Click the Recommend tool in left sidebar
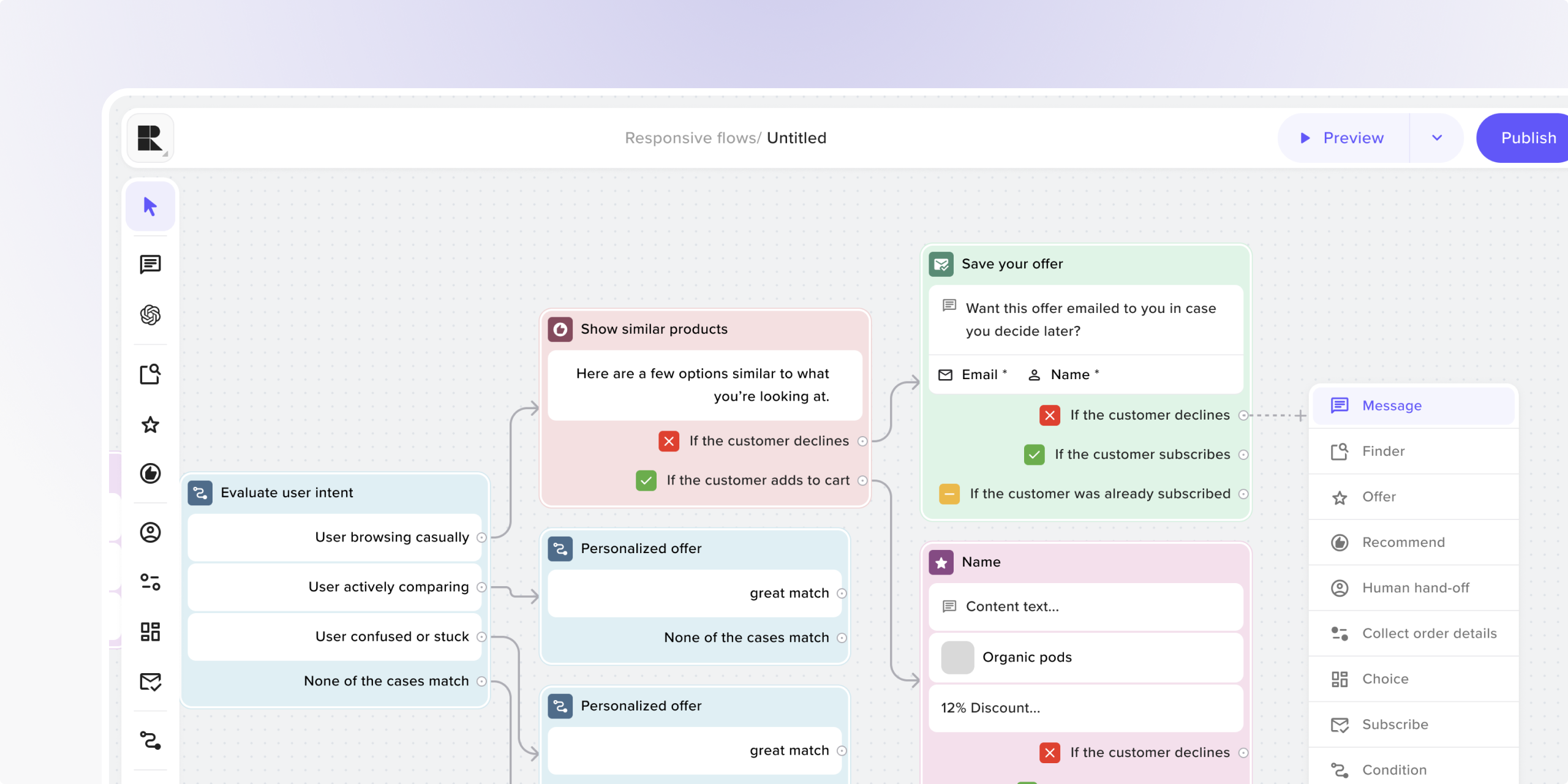 click(x=150, y=473)
